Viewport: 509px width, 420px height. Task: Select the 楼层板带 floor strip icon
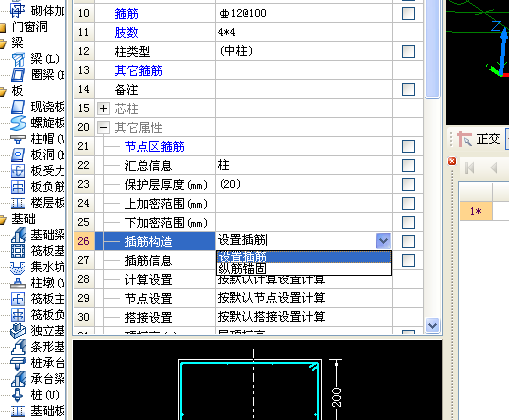[18, 203]
